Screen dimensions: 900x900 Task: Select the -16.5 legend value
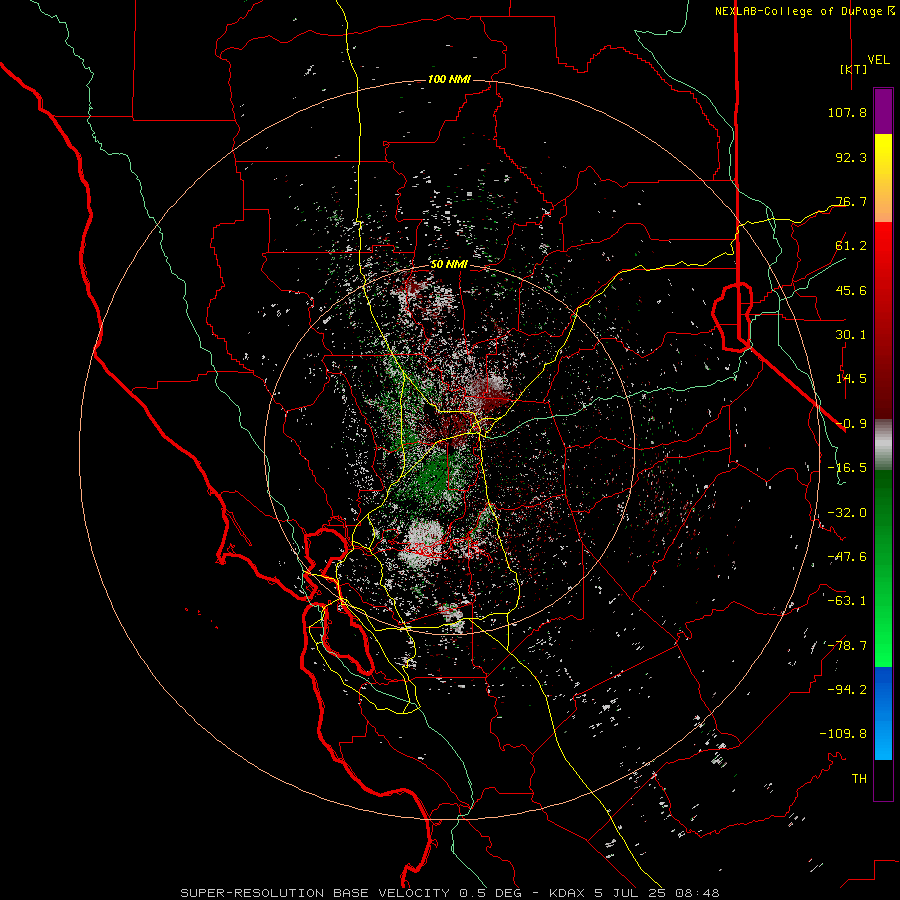click(847, 468)
